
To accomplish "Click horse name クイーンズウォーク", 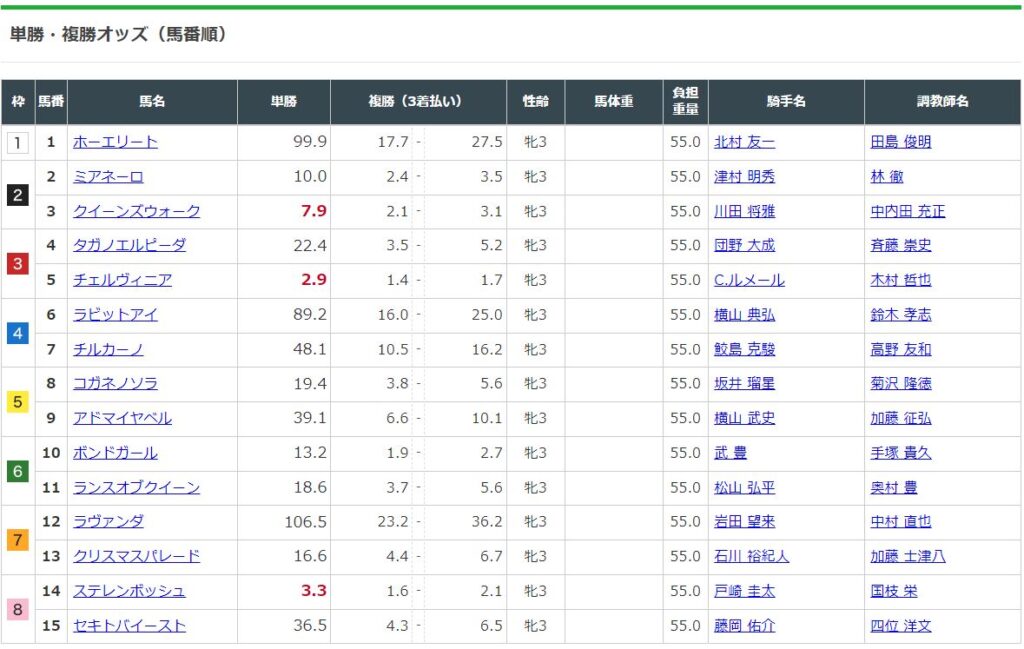I will click(x=136, y=211).
